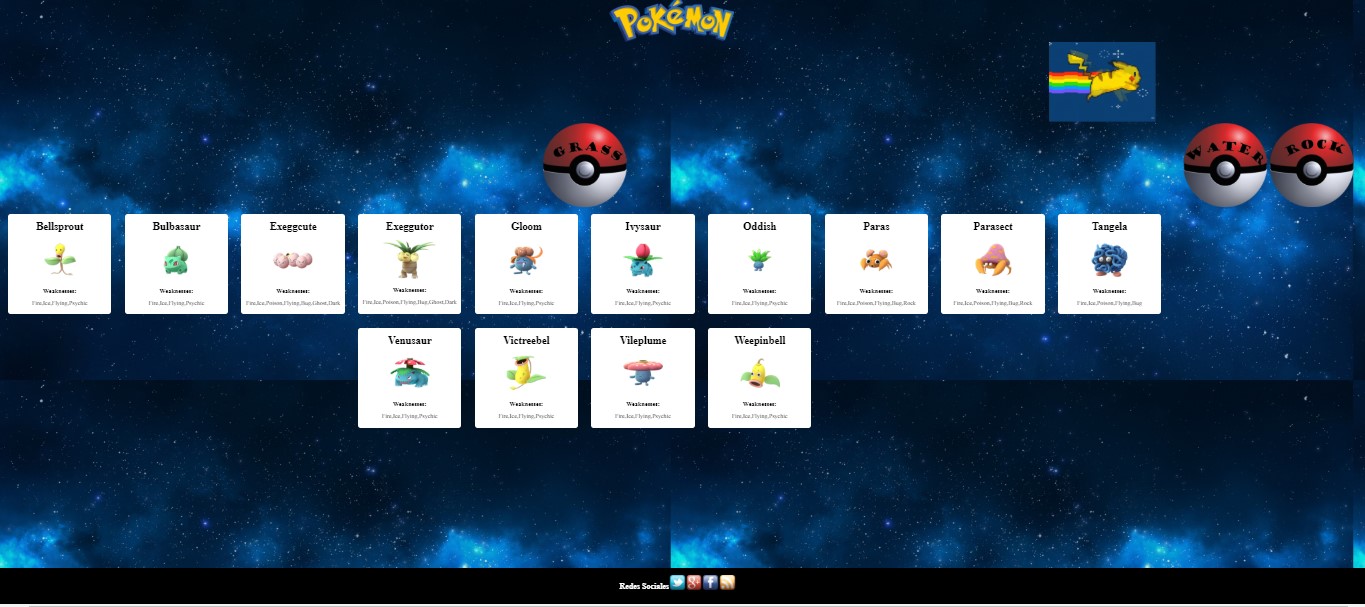Open the Google Plus social link

pyautogui.click(x=694, y=582)
